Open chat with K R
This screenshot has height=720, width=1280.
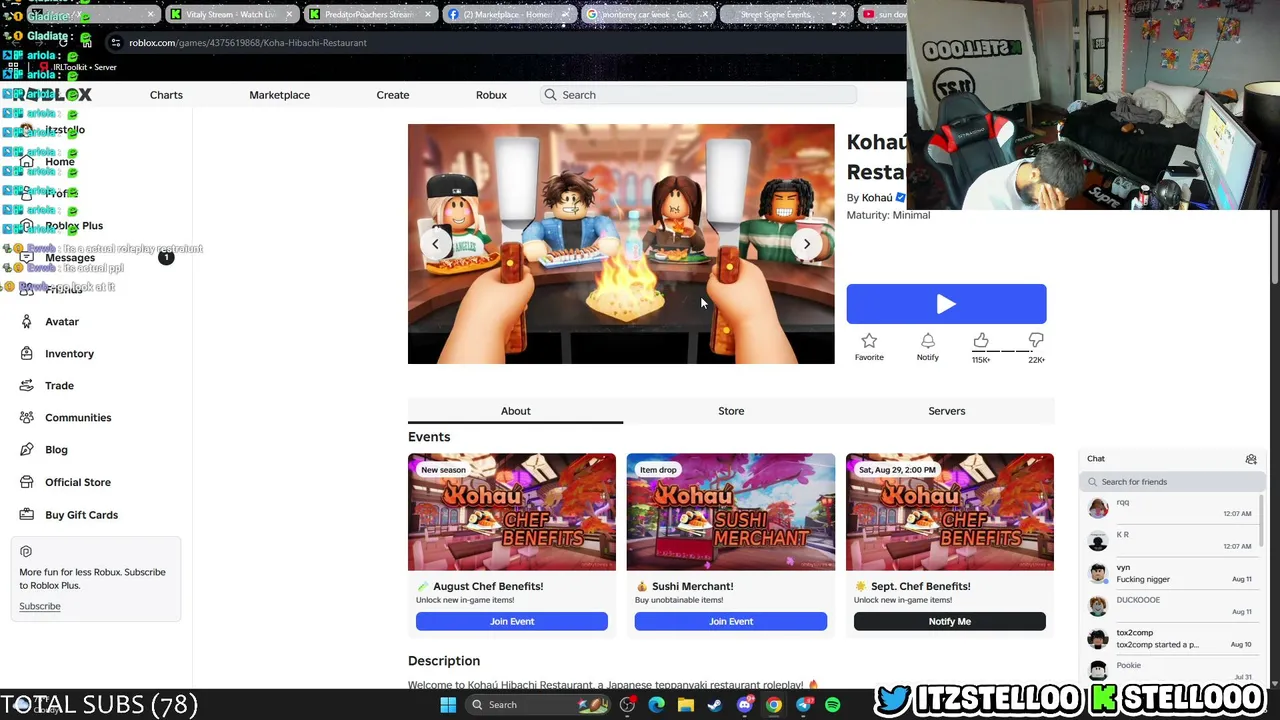[1170, 541]
